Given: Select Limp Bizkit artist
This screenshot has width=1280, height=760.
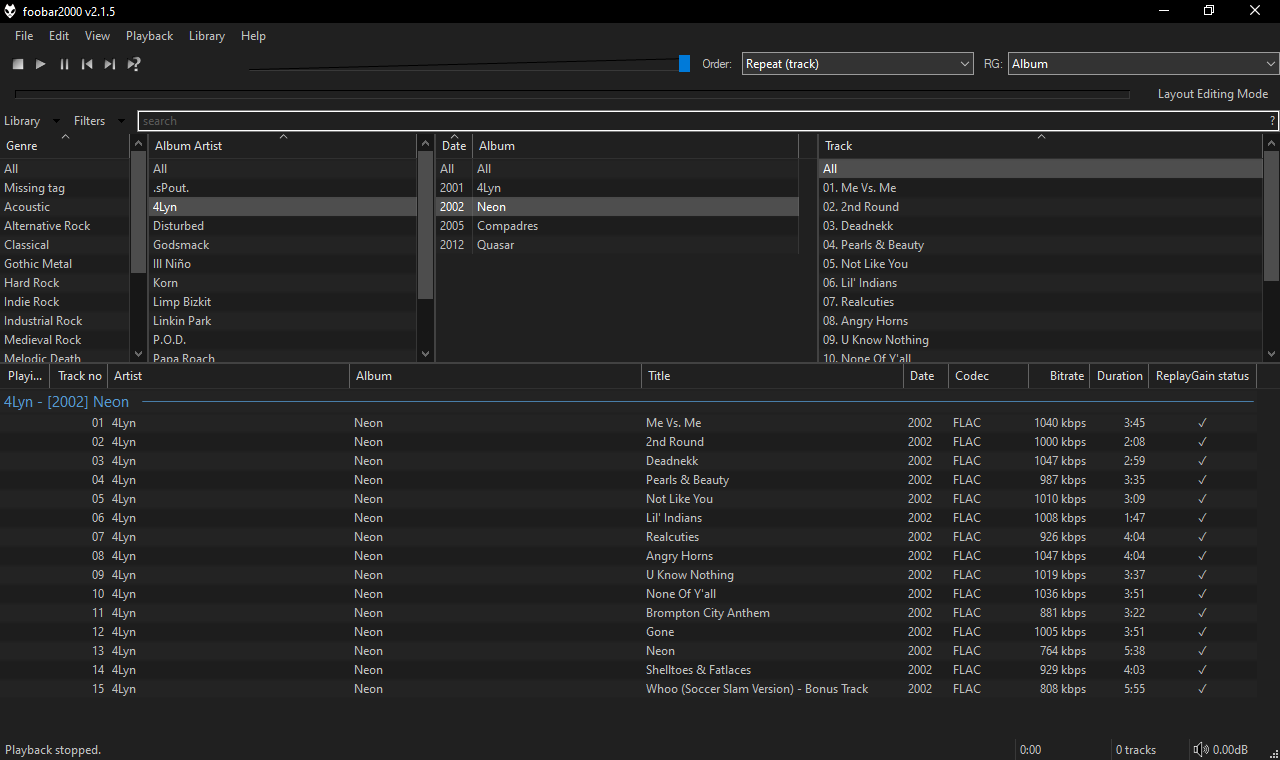Looking at the screenshot, I should click(283, 302).
